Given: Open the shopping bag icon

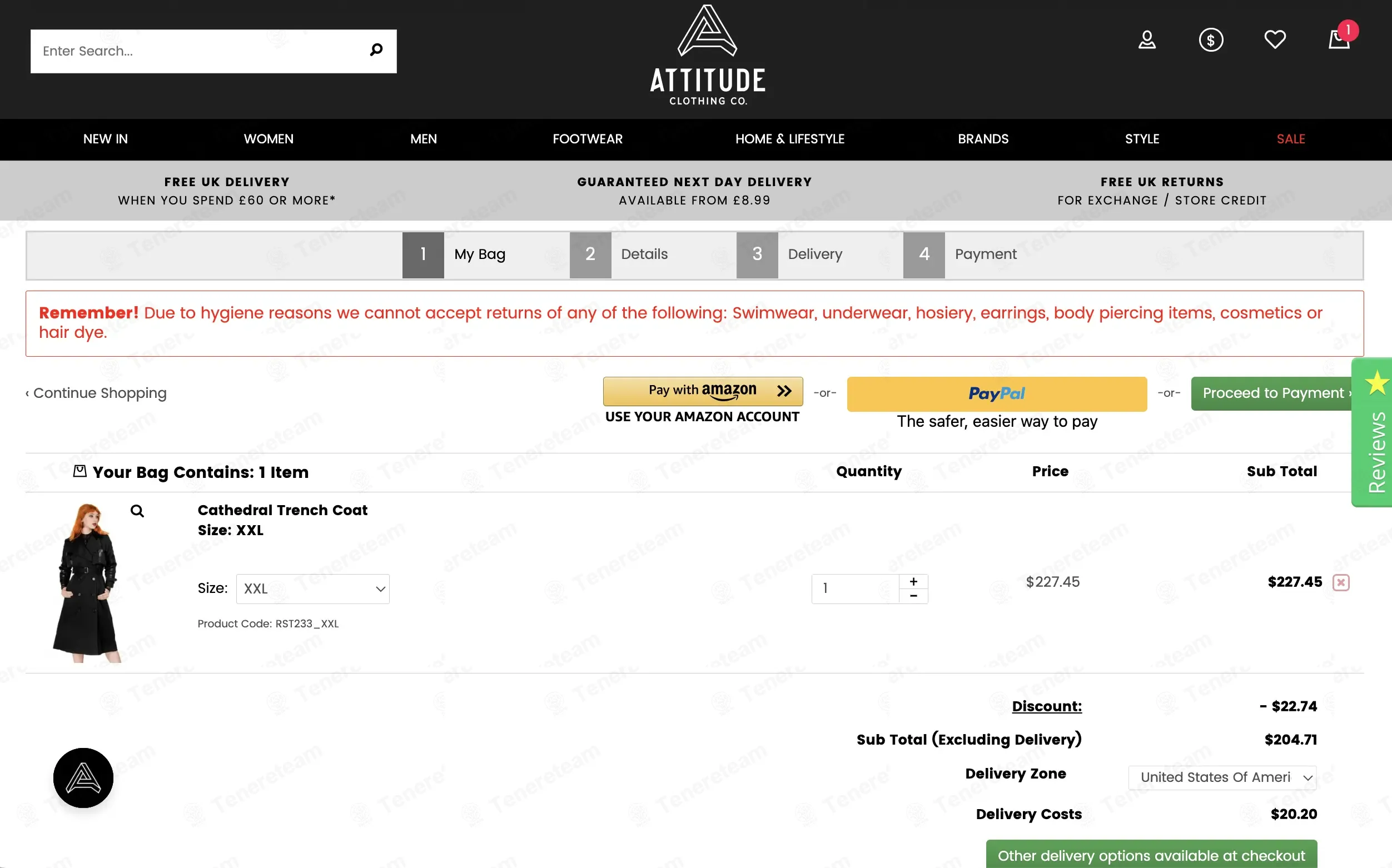Looking at the screenshot, I should coord(1340,39).
